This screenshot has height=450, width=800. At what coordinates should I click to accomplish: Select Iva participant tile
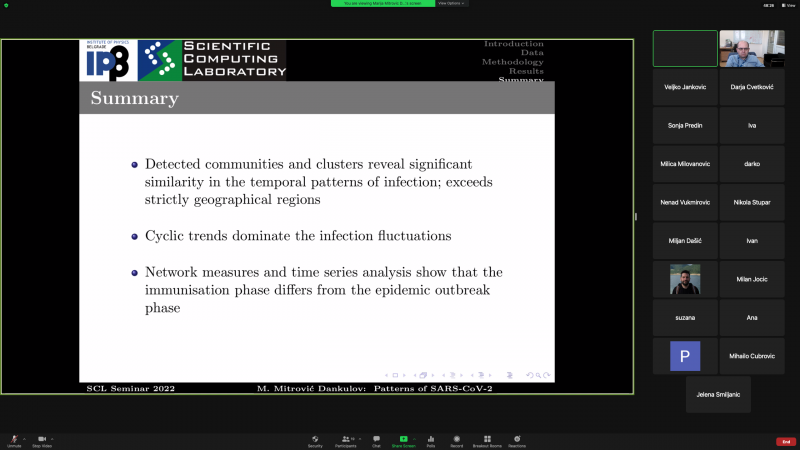click(752, 126)
